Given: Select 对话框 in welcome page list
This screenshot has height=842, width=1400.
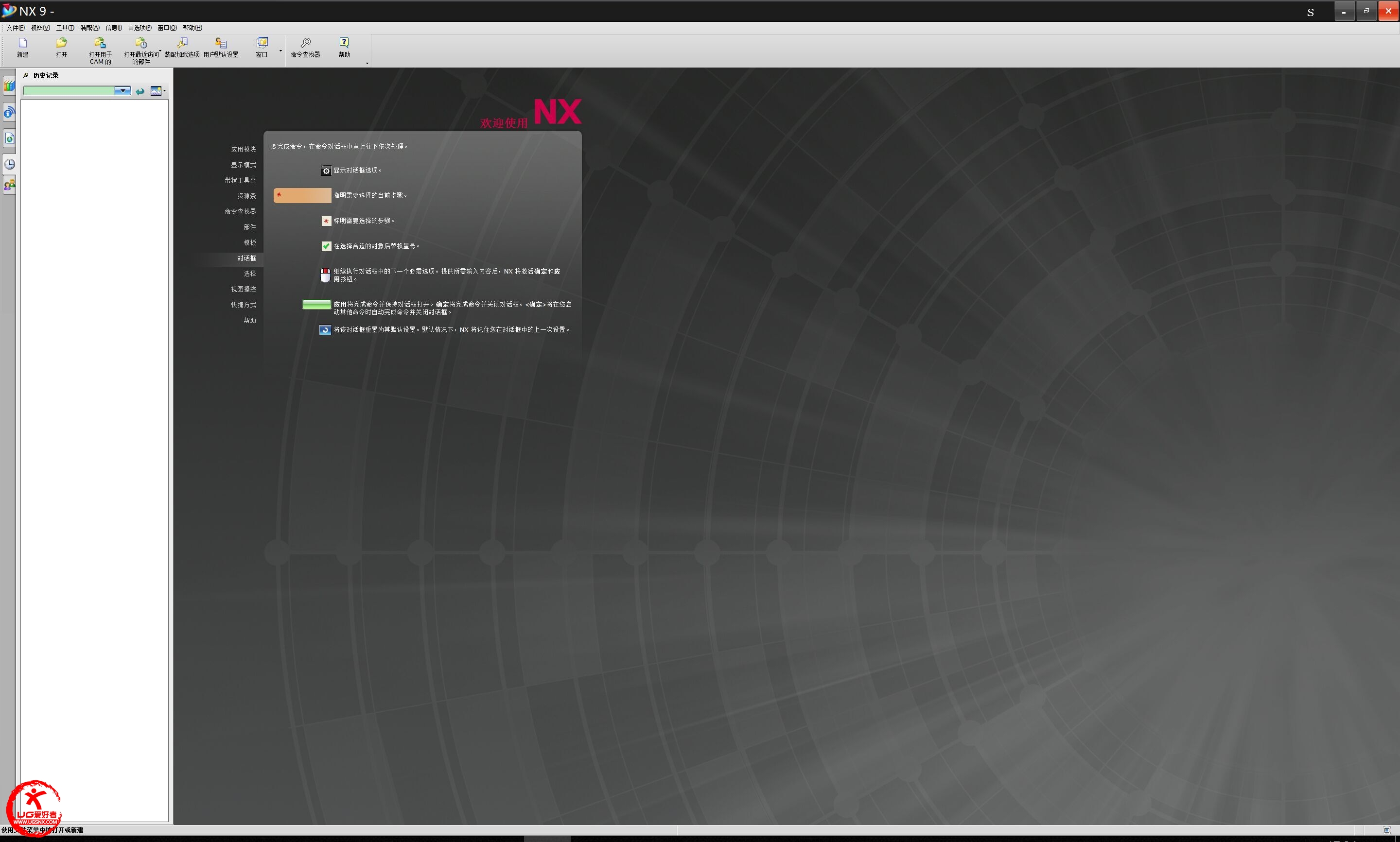Looking at the screenshot, I should click(x=247, y=258).
